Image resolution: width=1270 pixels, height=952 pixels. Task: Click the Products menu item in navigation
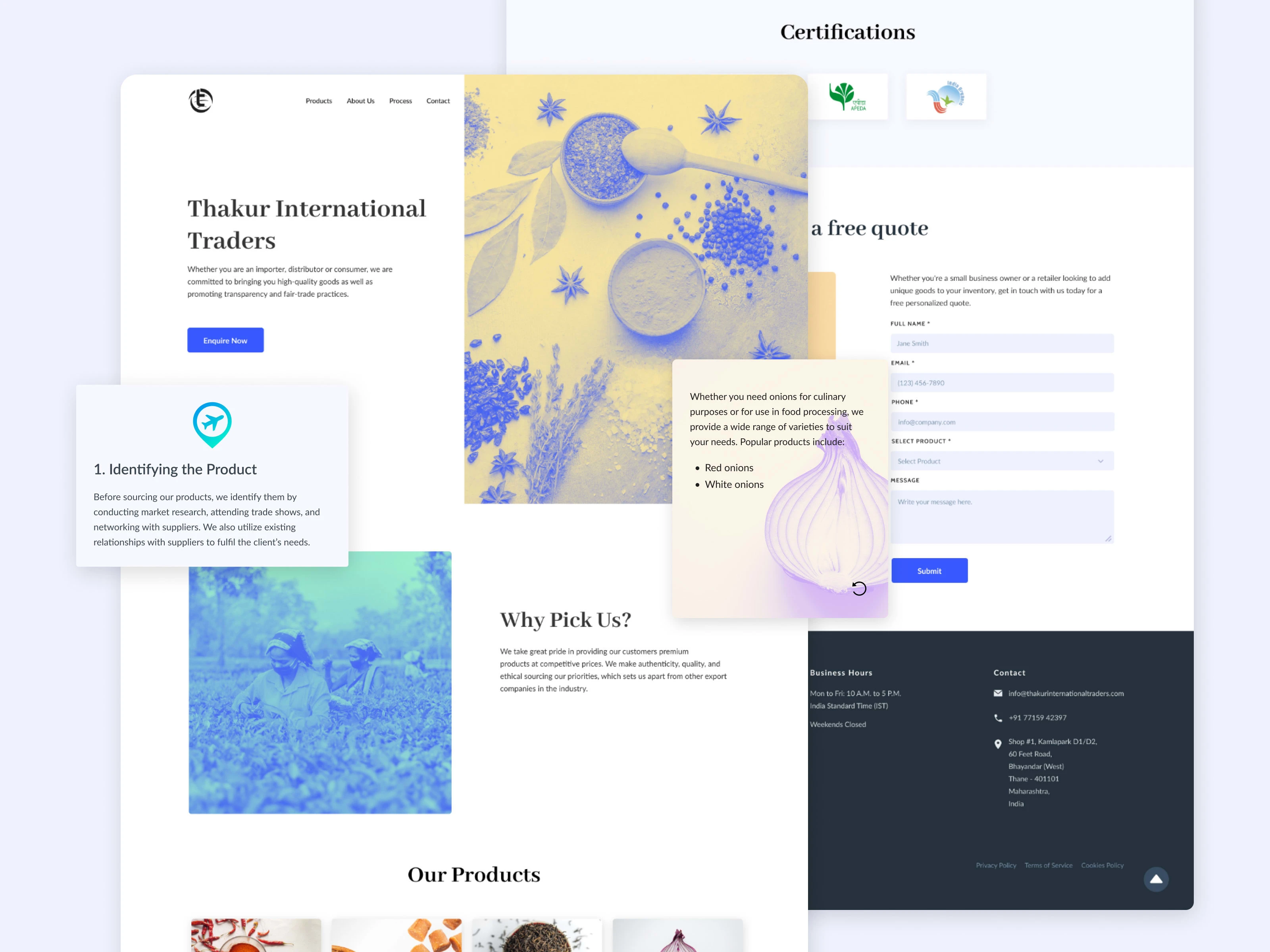(318, 100)
